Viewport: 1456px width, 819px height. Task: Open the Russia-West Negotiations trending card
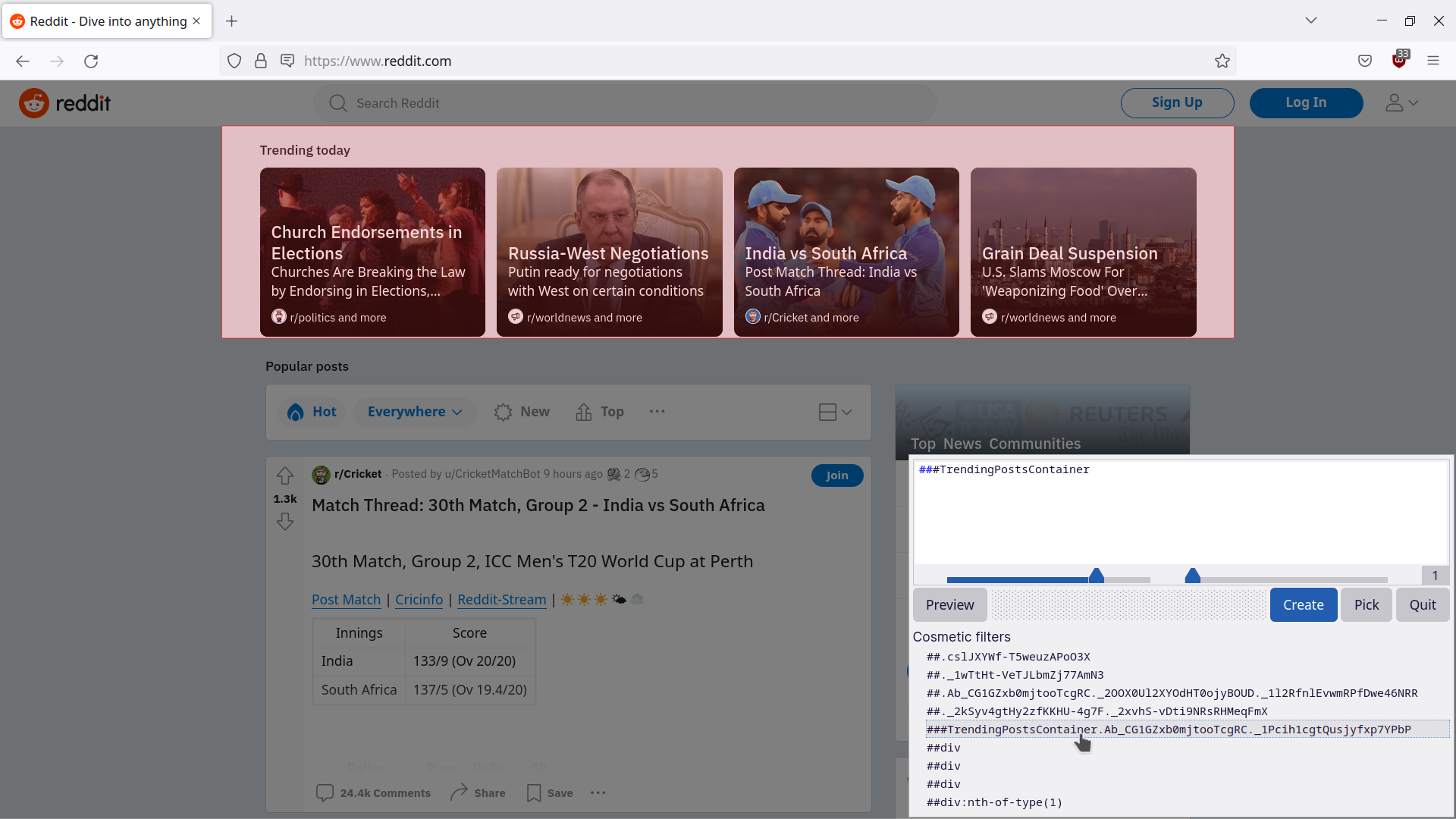[609, 252]
